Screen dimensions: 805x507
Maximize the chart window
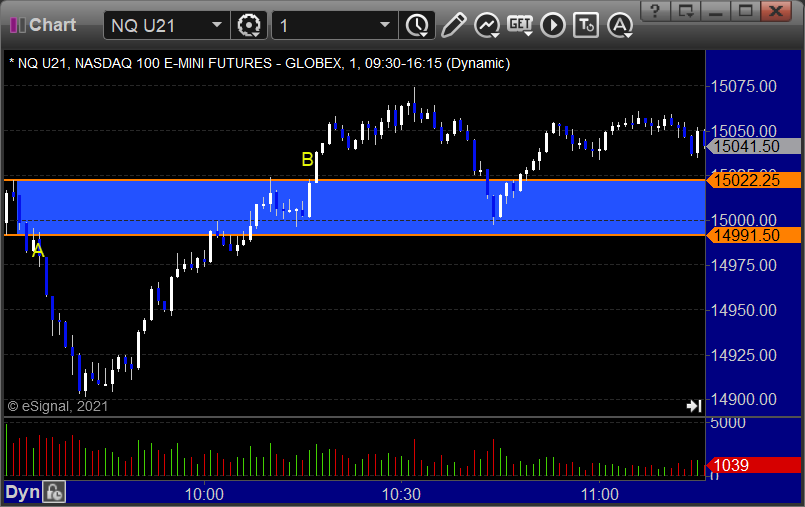[x=745, y=10]
